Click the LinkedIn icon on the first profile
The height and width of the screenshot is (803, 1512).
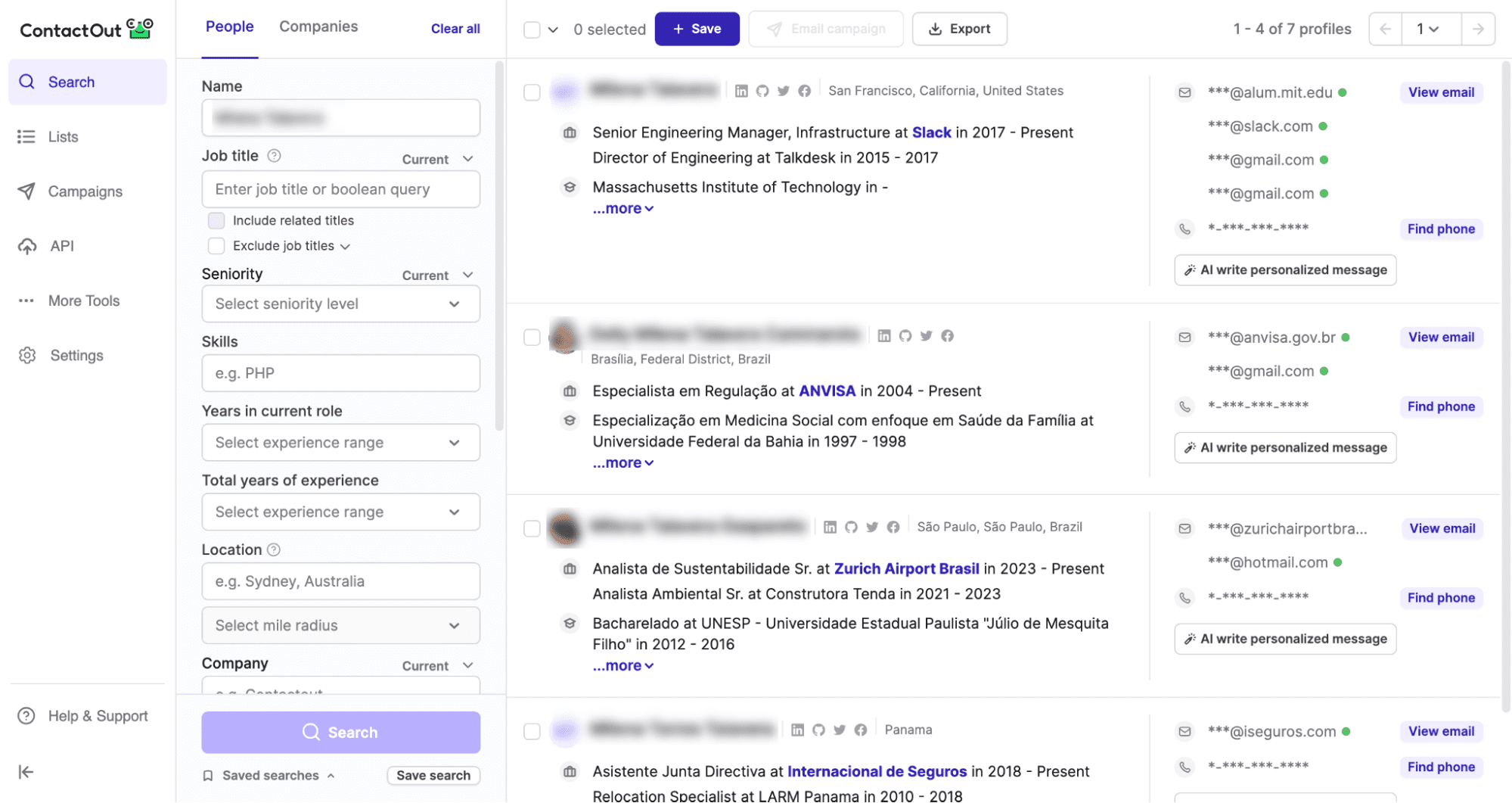tap(741, 91)
